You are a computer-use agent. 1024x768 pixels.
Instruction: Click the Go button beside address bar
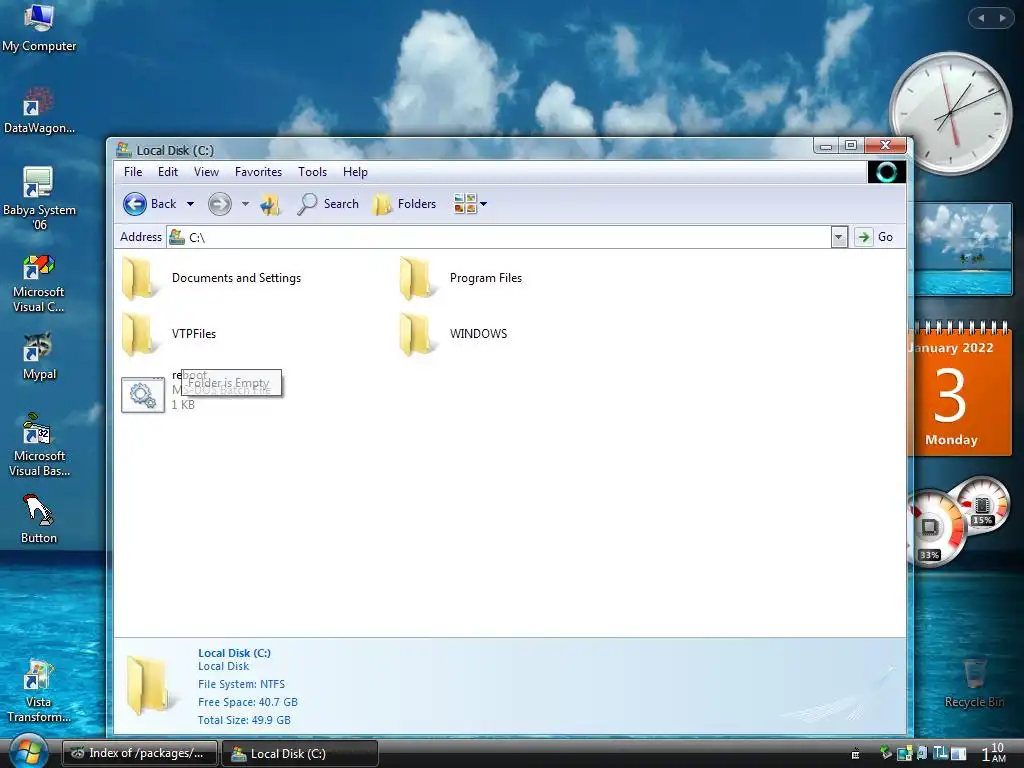click(x=874, y=237)
